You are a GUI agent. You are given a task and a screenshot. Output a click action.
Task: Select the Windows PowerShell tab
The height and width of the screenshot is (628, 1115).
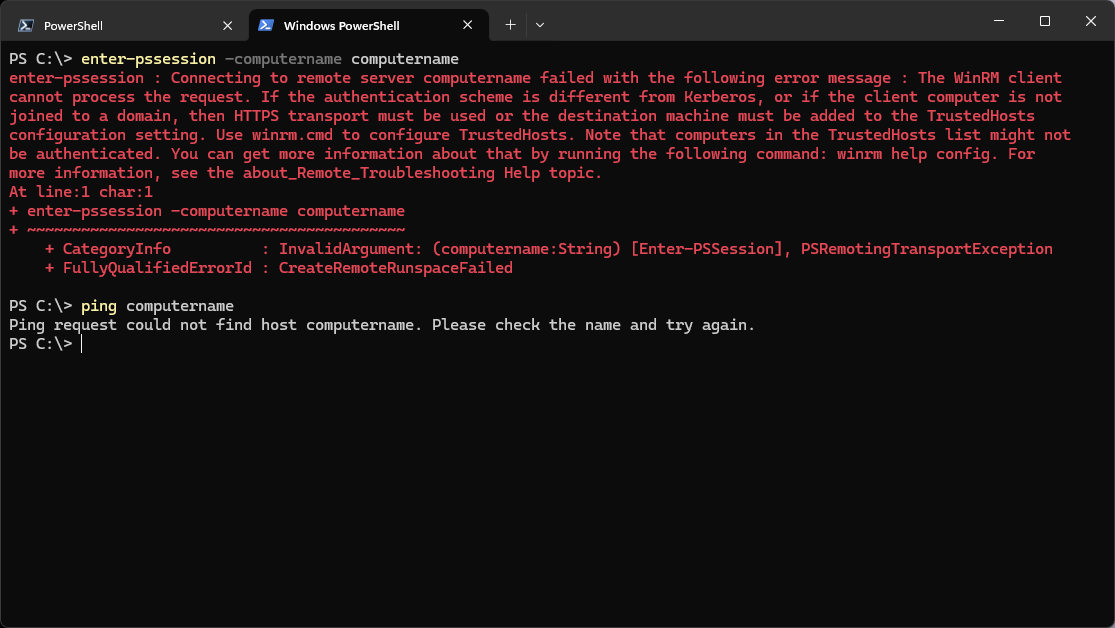pos(368,26)
